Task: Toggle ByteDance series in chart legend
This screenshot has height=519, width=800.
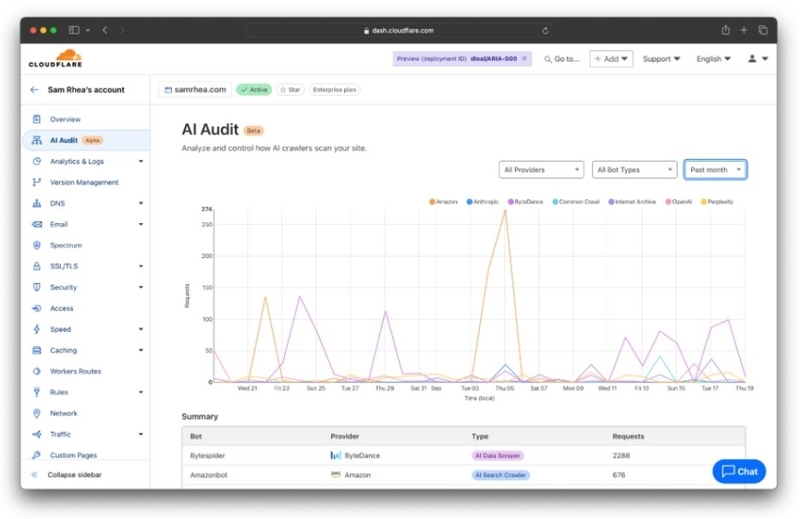Action: pyautogui.click(x=525, y=202)
